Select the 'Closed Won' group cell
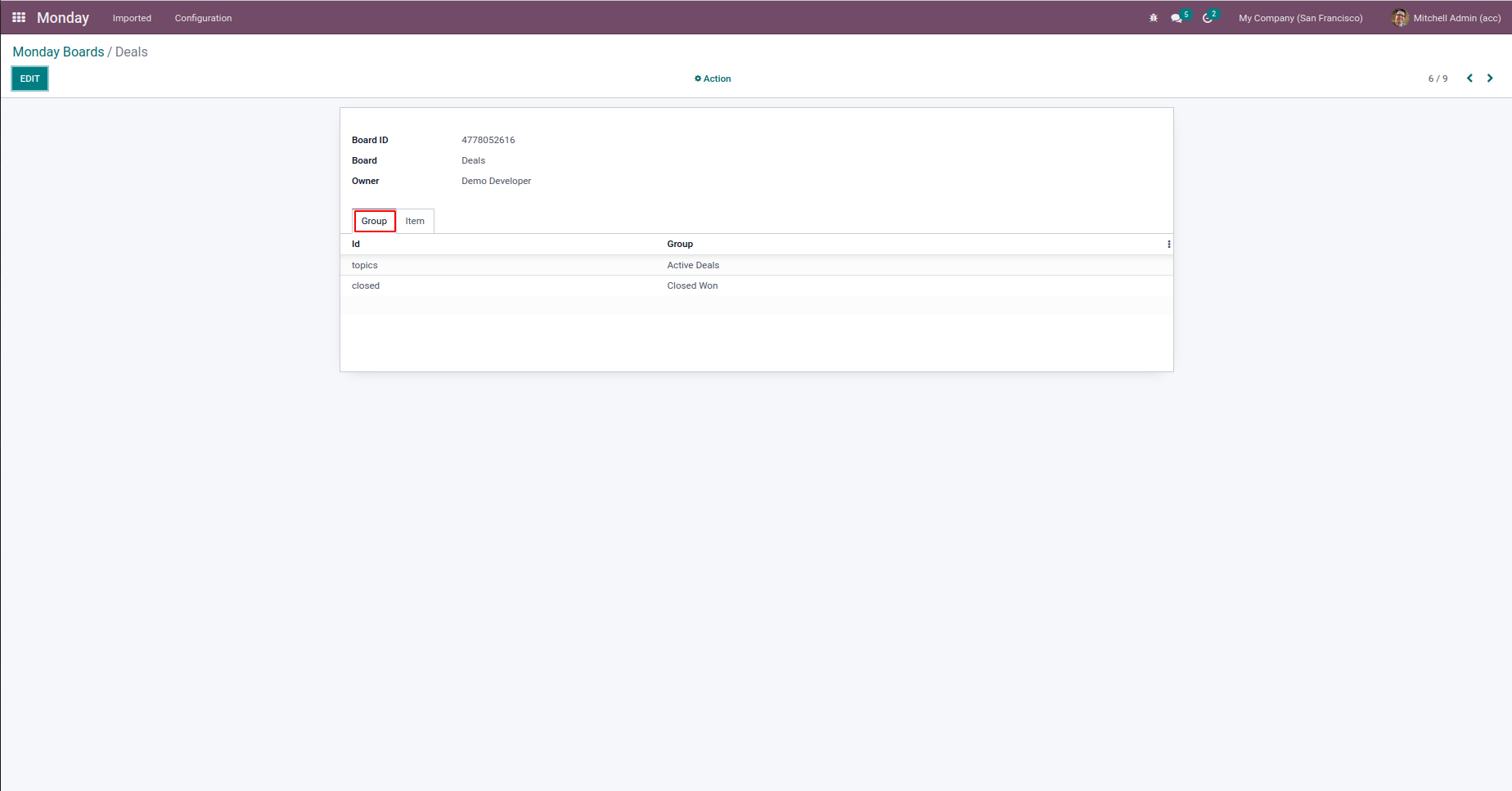Image resolution: width=1512 pixels, height=791 pixels. tap(692, 285)
